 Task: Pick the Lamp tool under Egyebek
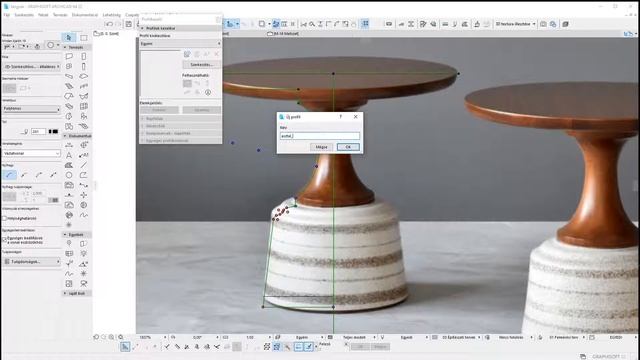tap(84, 253)
